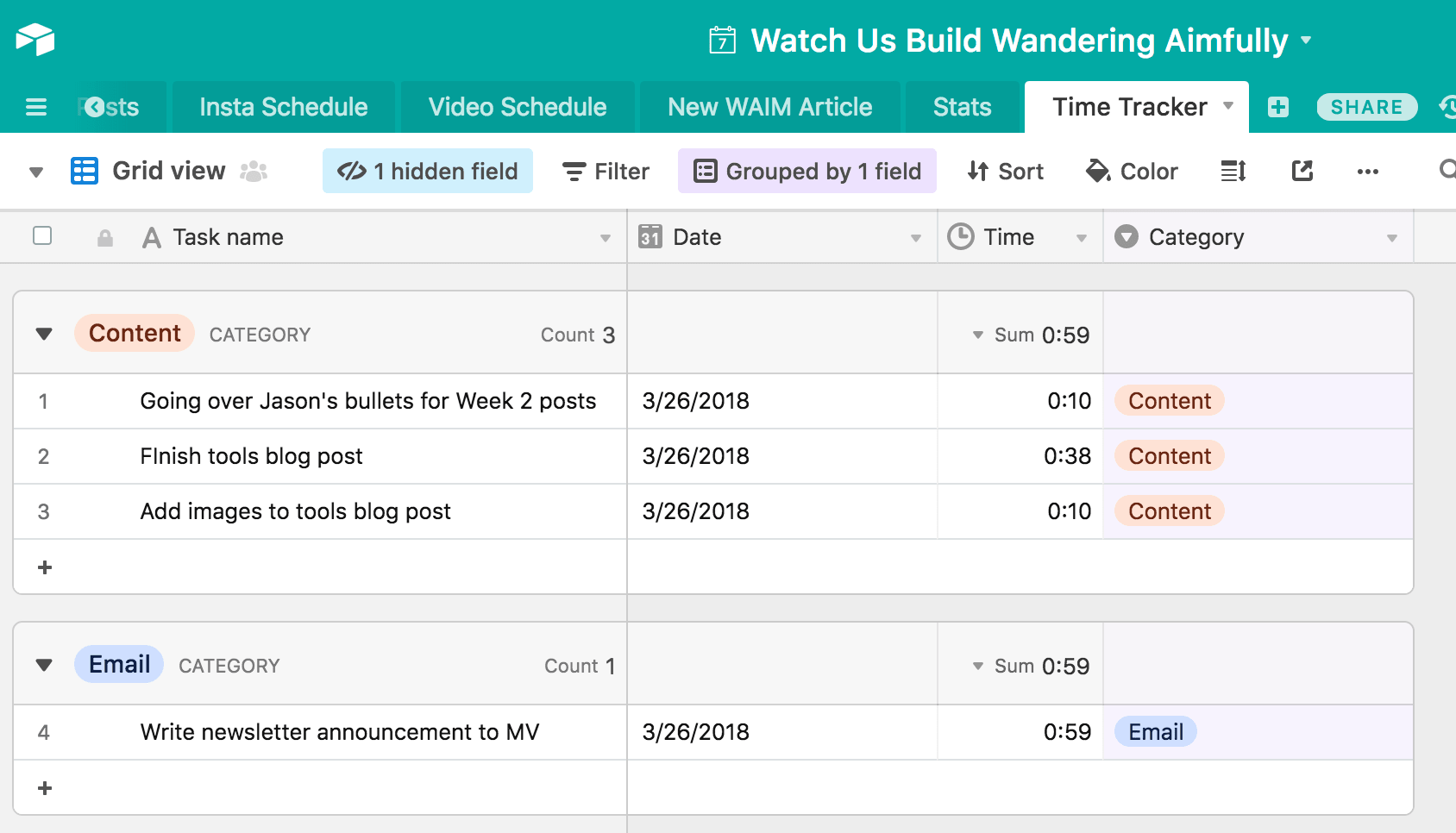This screenshot has width=1456, height=833.
Task: Open the Filter options
Action: coord(606,172)
